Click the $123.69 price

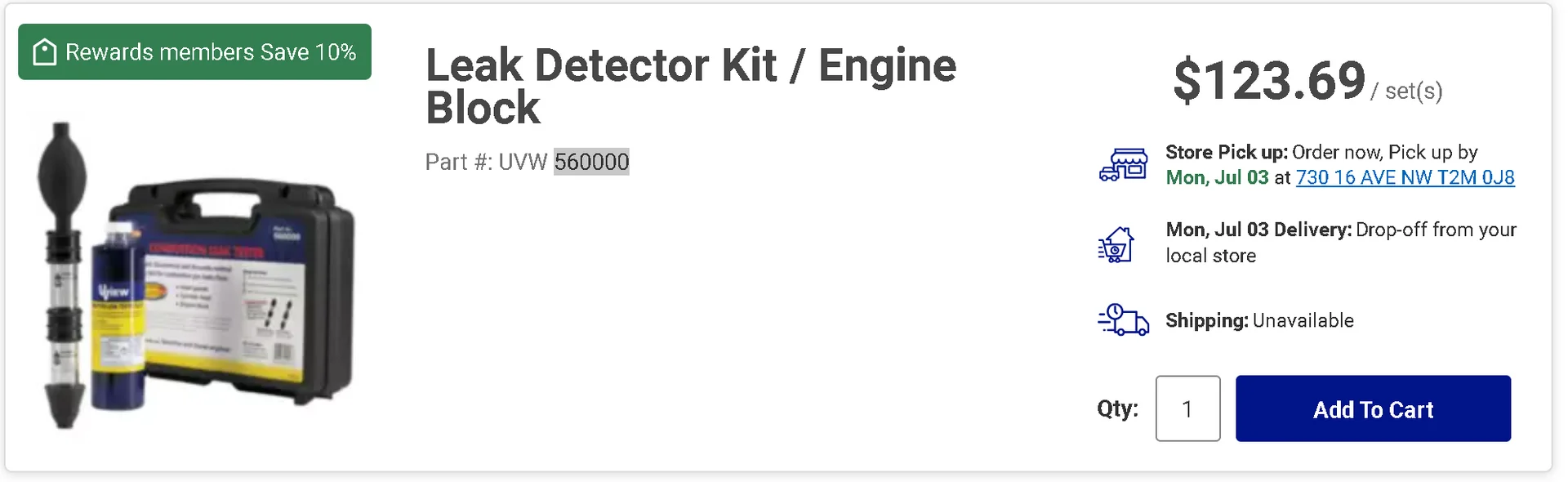[1268, 81]
